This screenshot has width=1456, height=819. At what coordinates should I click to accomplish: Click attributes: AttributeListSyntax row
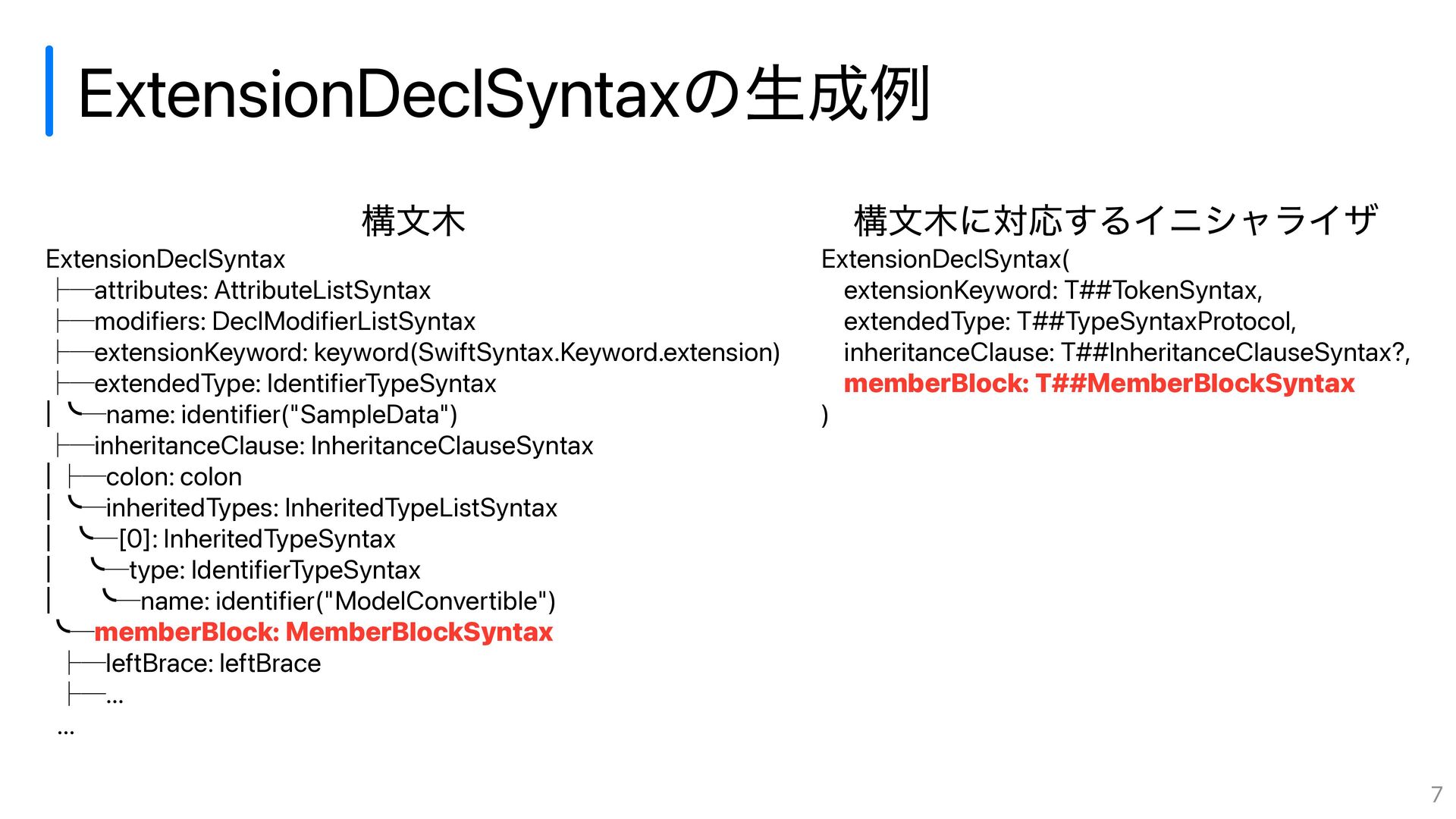pyautogui.click(x=262, y=290)
